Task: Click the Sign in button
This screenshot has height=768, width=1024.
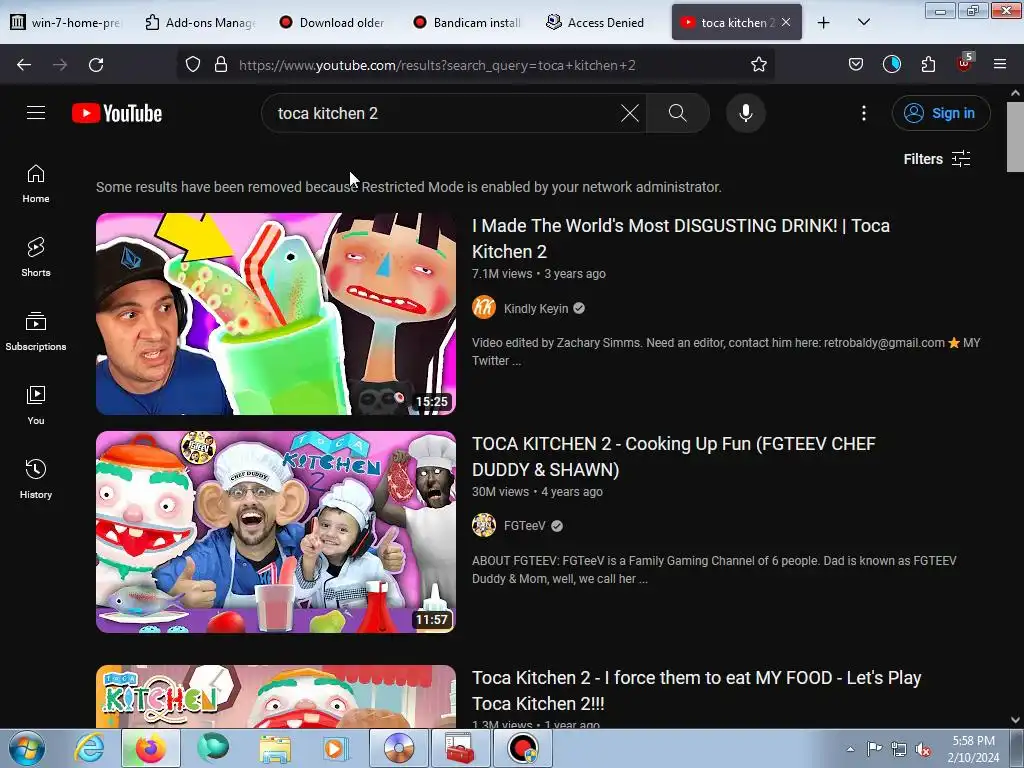Action: pos(941,113)
